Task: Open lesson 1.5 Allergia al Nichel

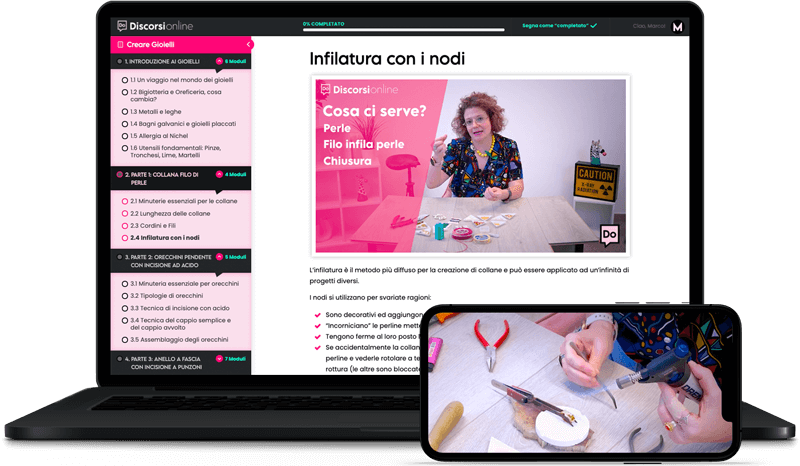Action: pyautogui.click(x=159, y=136)
